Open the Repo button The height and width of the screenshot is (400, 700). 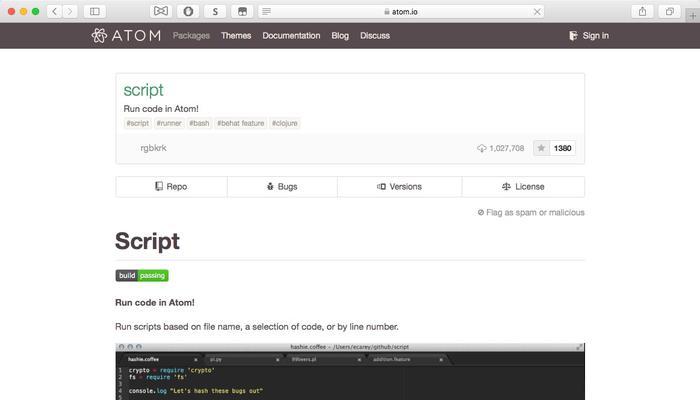tap(171, 187)
